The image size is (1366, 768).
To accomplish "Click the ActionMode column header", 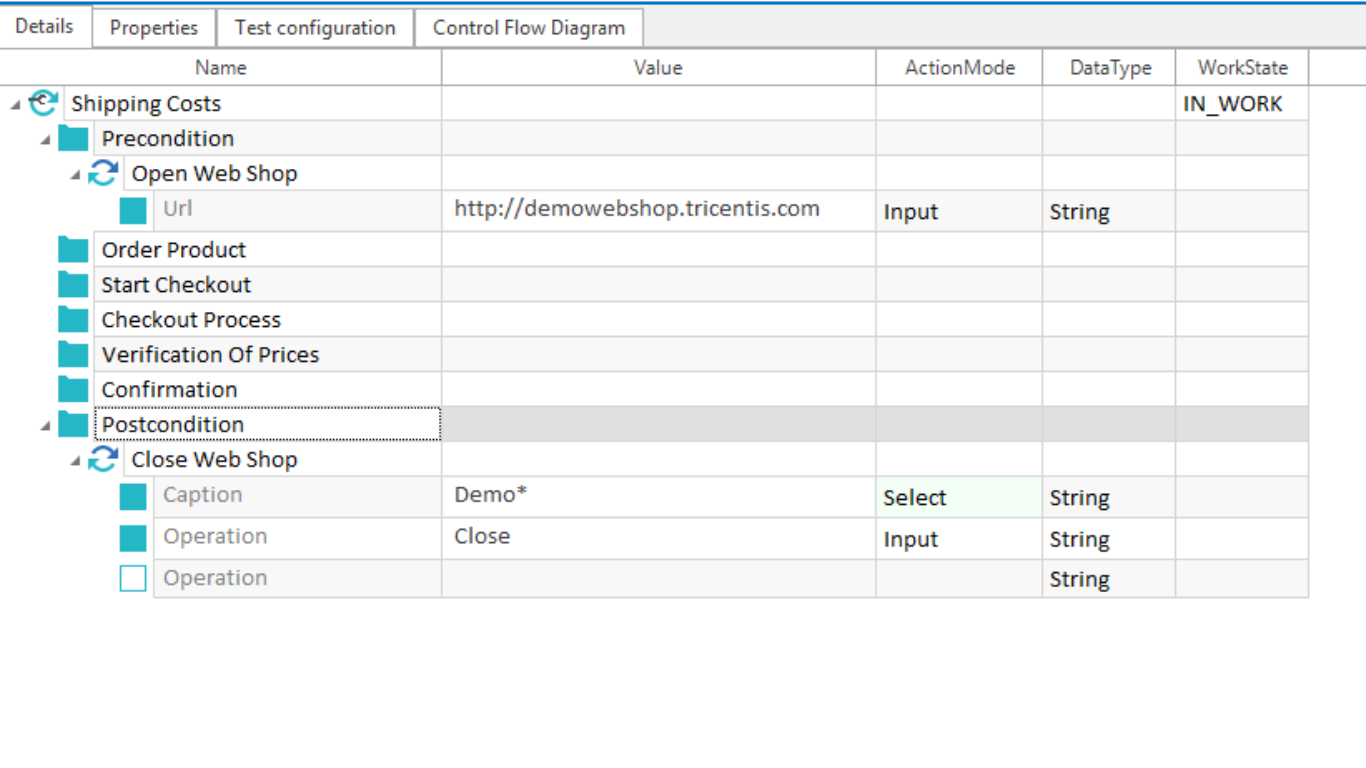I will 959,68.
